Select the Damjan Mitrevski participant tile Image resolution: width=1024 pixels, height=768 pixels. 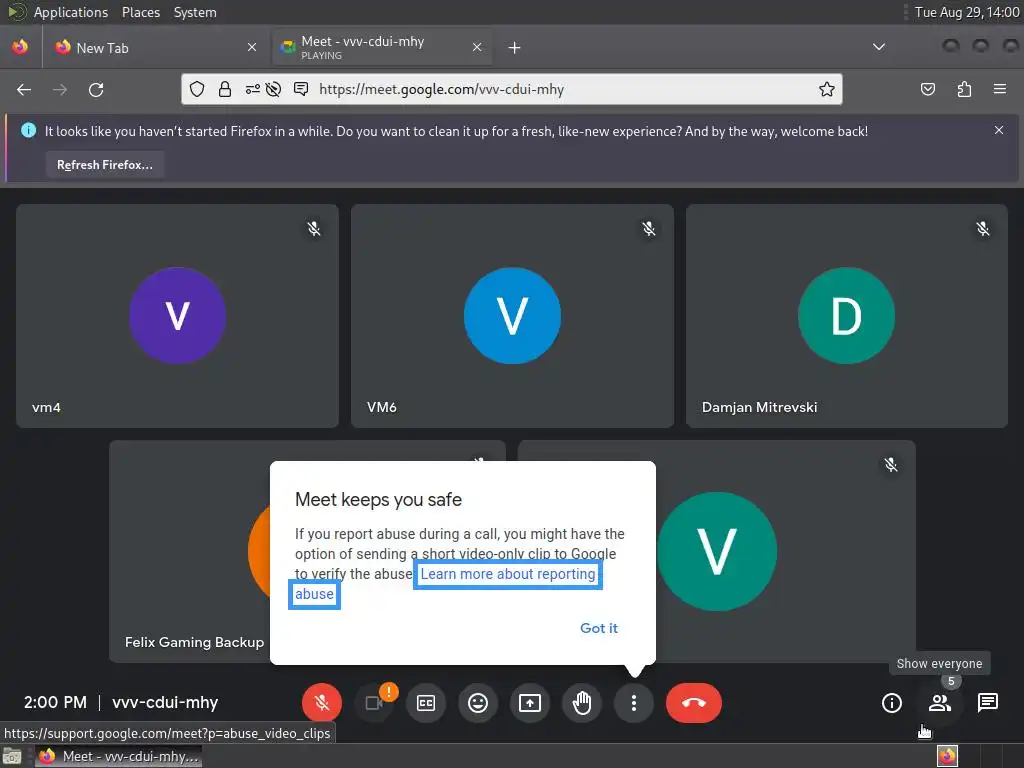[x=846, y=315]
